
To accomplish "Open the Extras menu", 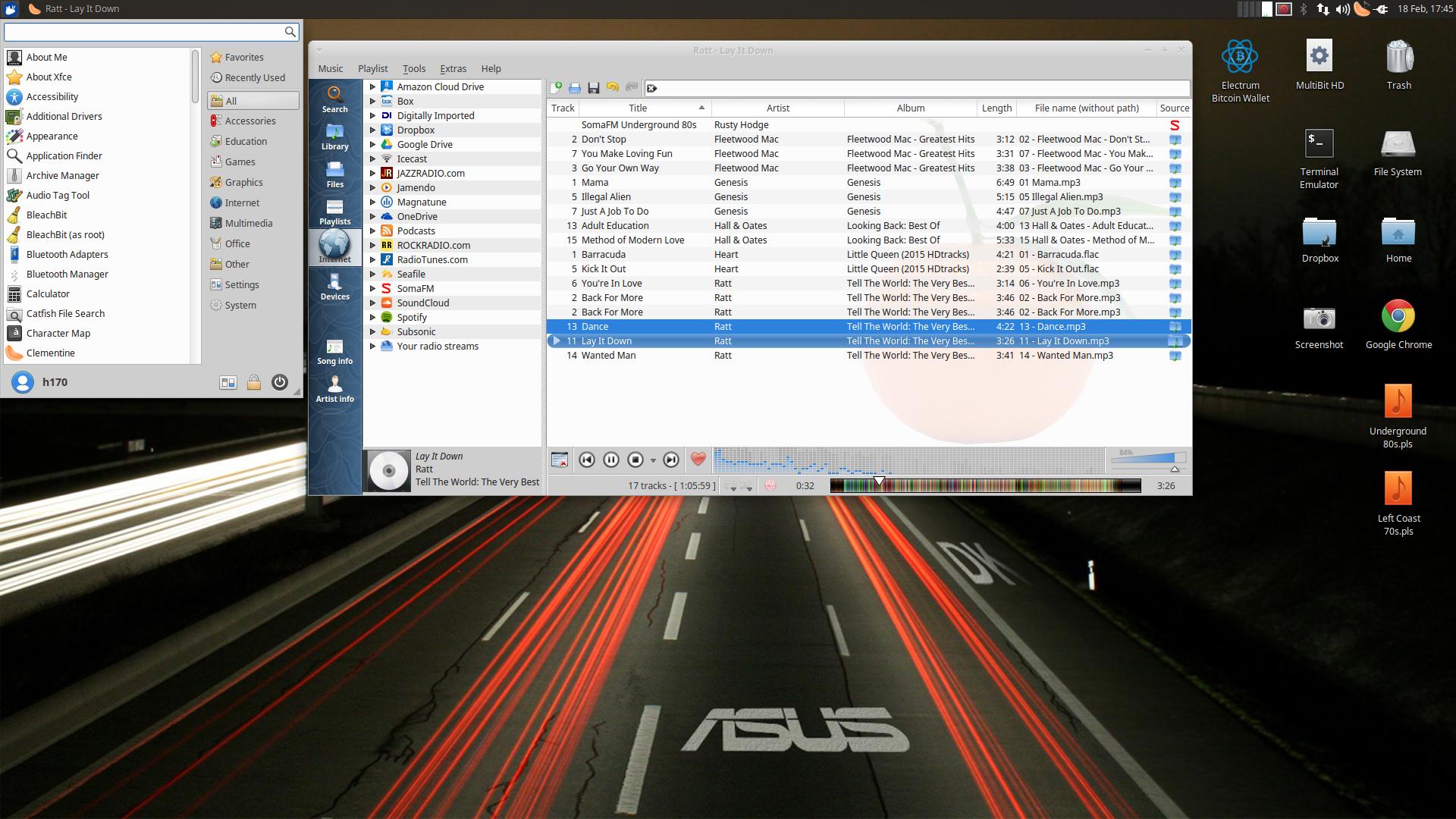I will point(453,68).
